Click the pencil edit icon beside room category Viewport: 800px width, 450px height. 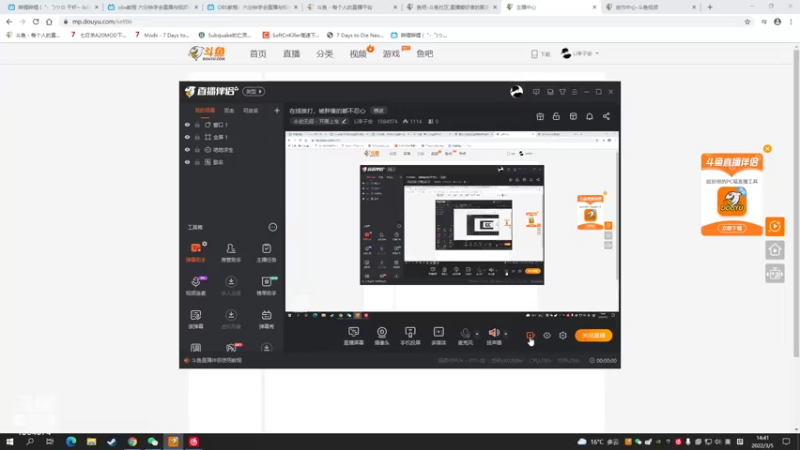(x=344, y=121)
